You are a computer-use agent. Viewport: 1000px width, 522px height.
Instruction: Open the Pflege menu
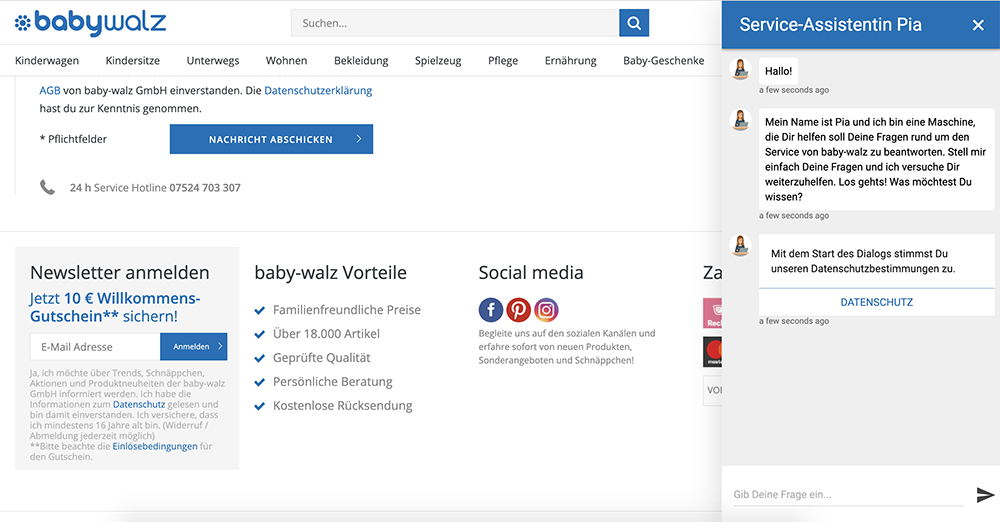[503, 61]
